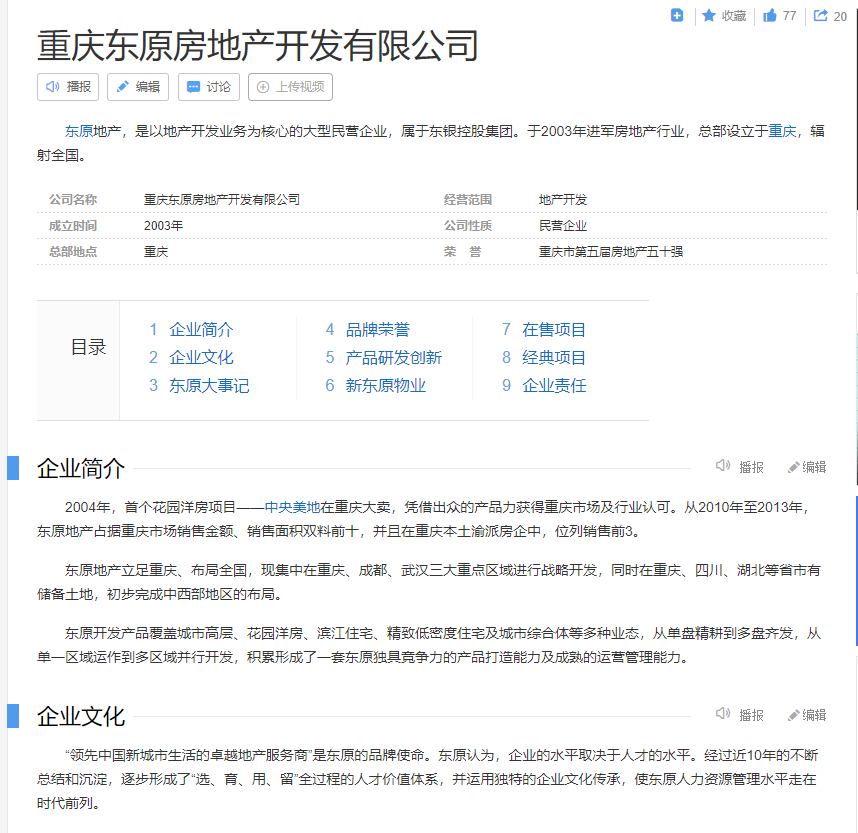Click the speaker icon in title 播报 button
Image resolution: width=858 pixels, height=833 pixels.
click(x=53, y=87)
